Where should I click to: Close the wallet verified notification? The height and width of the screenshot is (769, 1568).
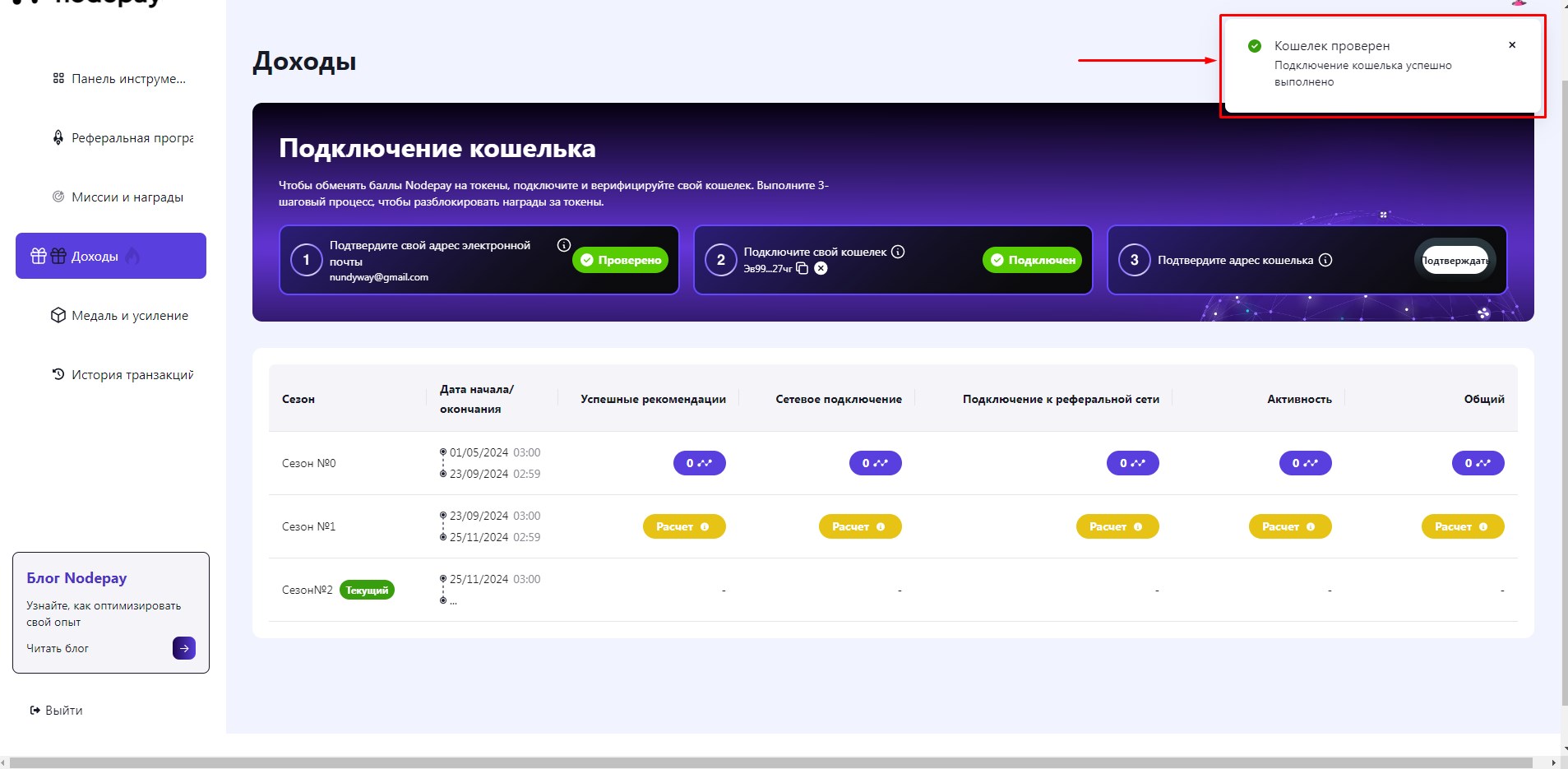click(x=1512, y=45)
